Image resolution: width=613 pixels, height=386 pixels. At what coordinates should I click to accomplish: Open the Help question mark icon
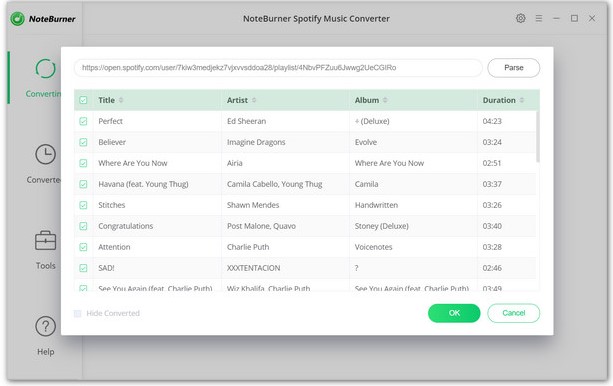click(46, 326)
